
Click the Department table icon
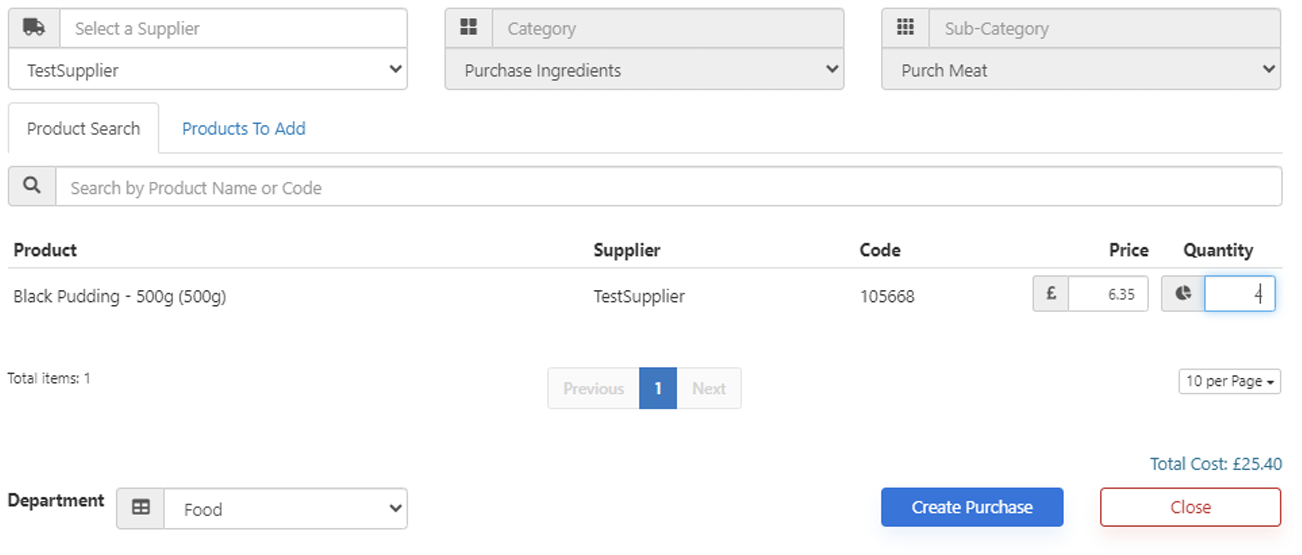[141, 508]
